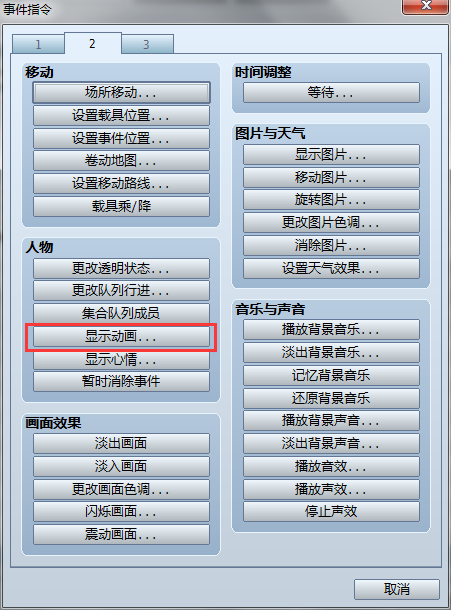Viewport: 451px width, 610px height.
Task: Click 显示图片... button
Action: coord(332,155)
